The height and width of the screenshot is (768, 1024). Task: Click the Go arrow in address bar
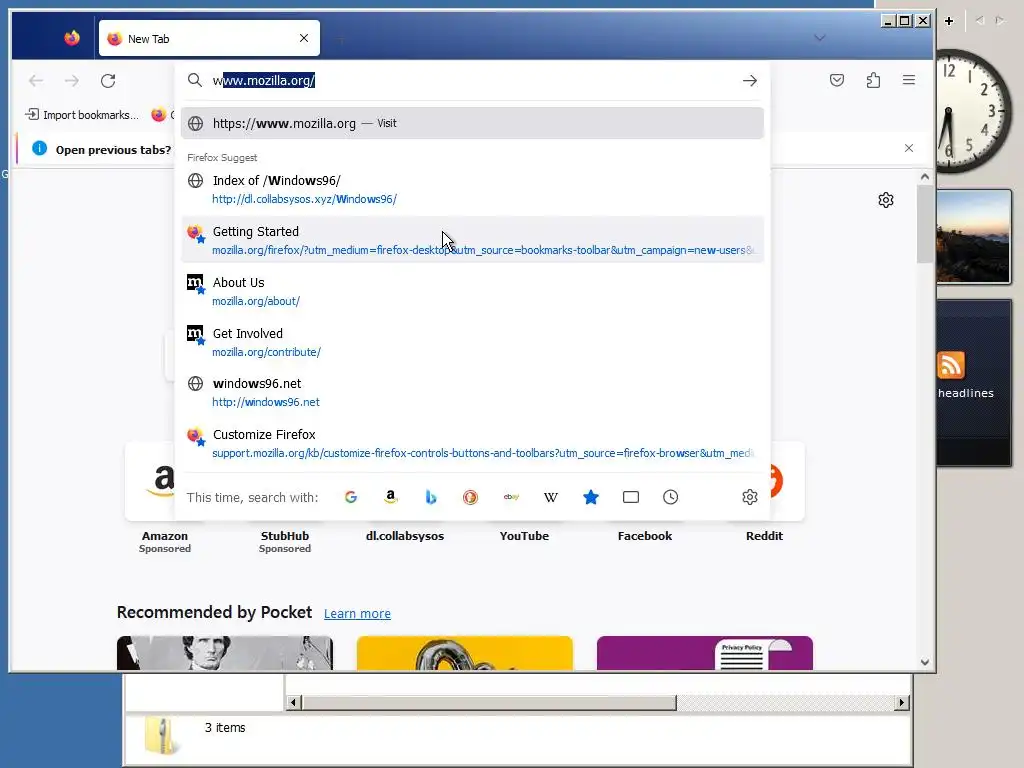[x=750, y=80]
